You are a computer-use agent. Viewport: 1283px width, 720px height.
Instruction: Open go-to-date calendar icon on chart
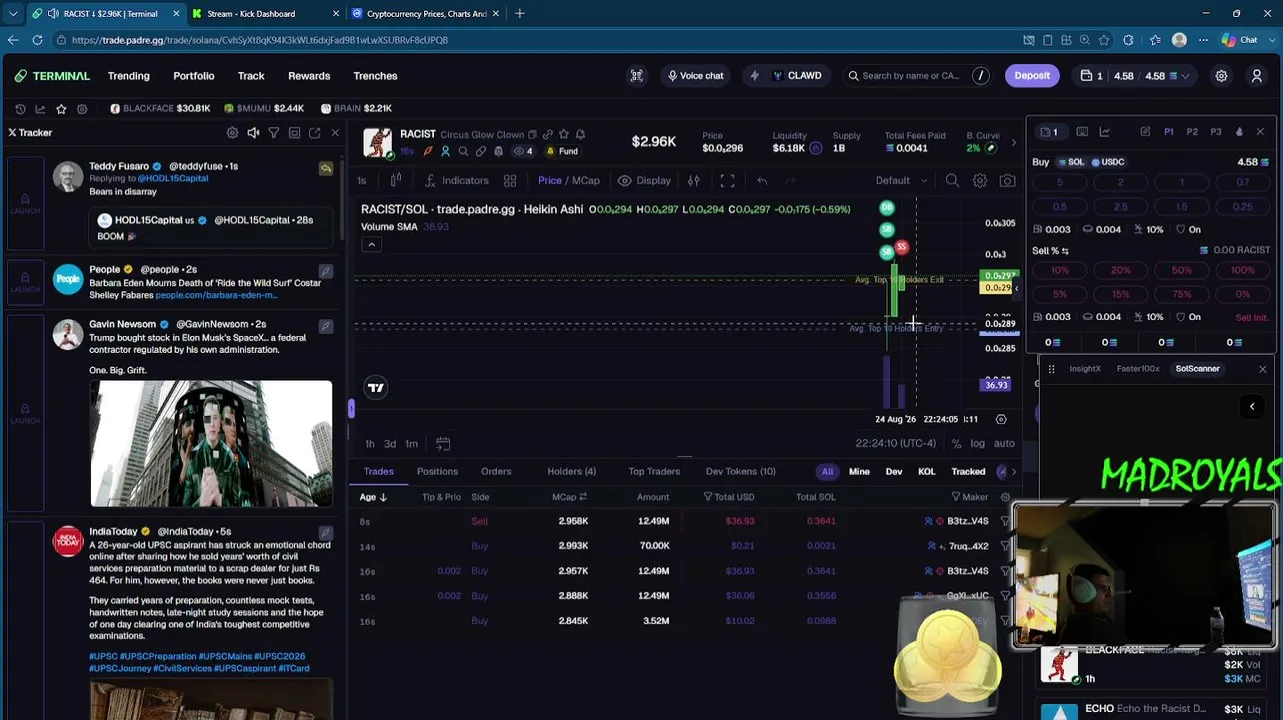[443, 444]
